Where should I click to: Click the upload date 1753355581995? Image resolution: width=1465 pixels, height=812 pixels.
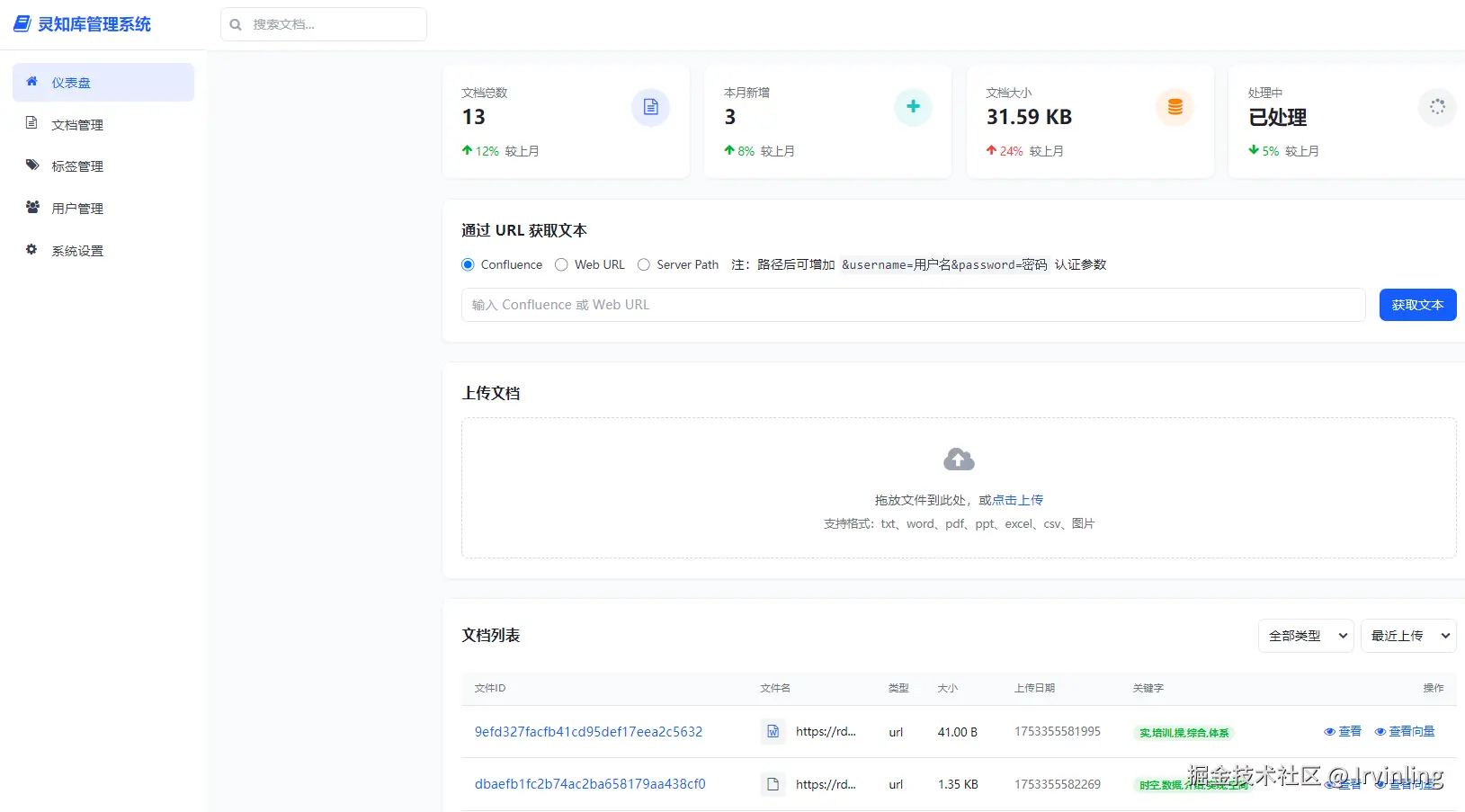pos(1058,732)
